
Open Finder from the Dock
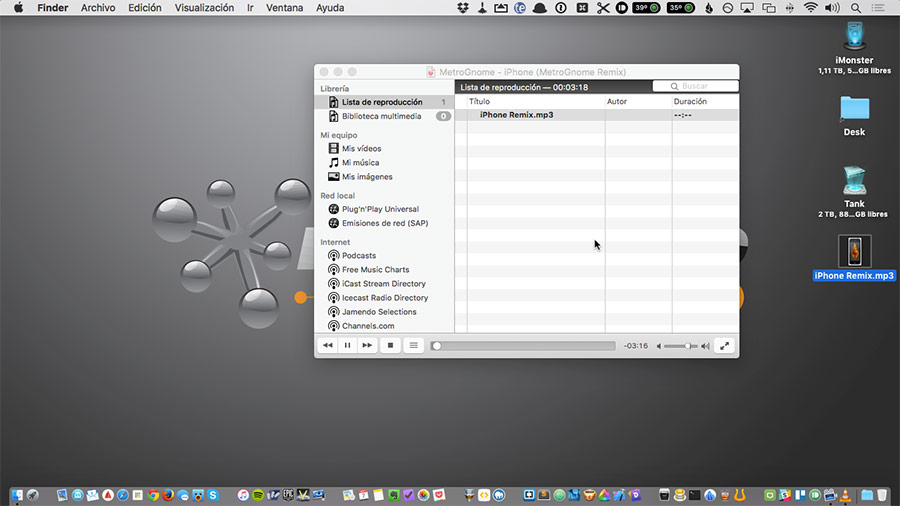click(x=17, y=495)
